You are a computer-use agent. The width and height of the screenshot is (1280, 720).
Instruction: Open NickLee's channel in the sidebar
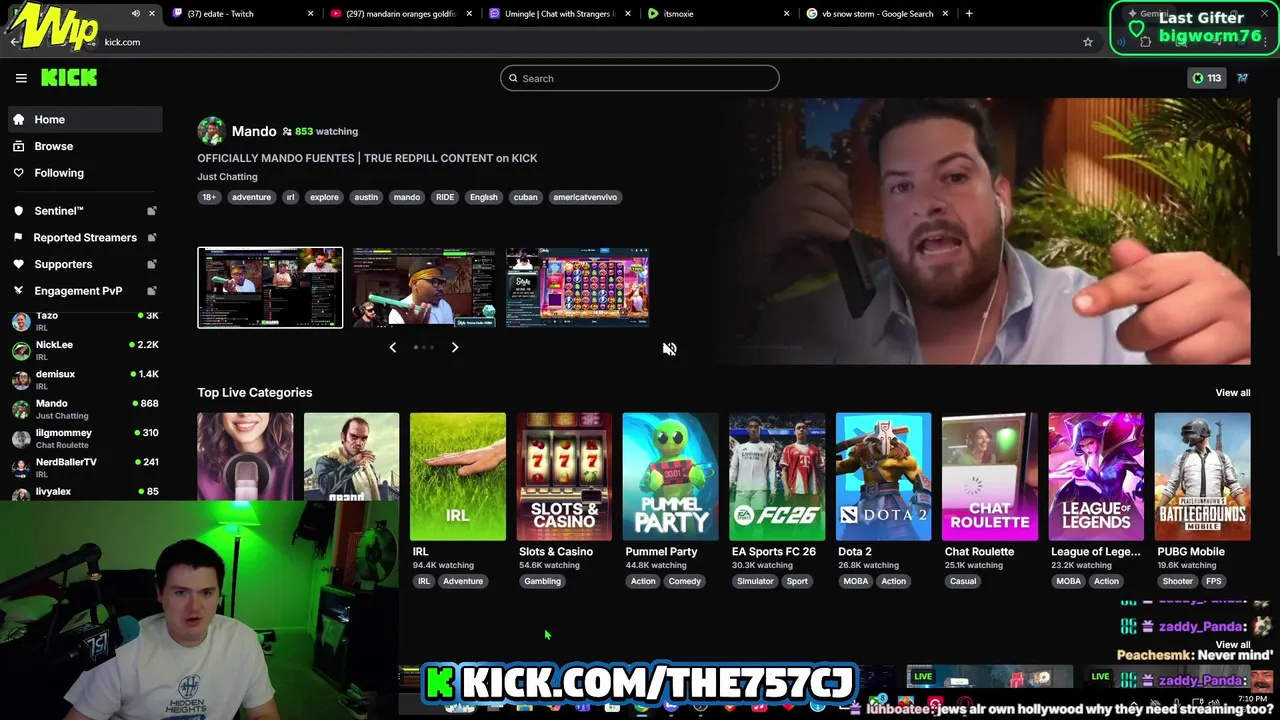point(85,350)
